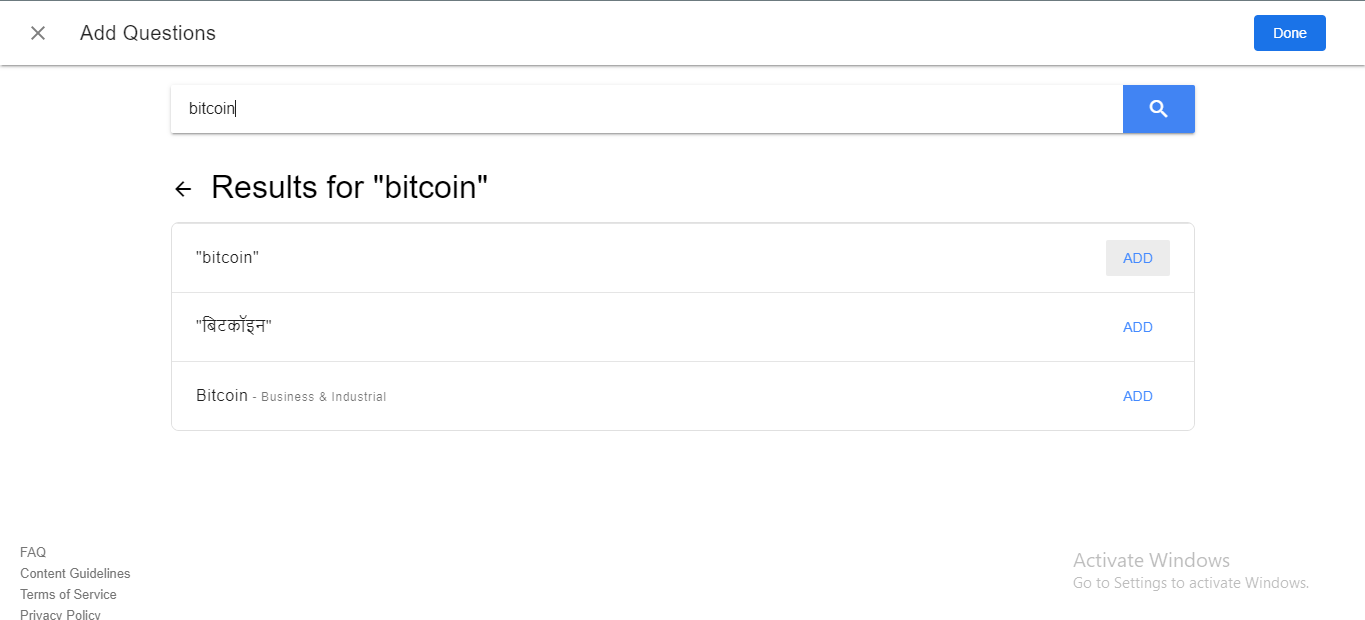Click "Go to Settings to activate Windows" text
Viewport: 1365px width, 620px height.
1190,583
